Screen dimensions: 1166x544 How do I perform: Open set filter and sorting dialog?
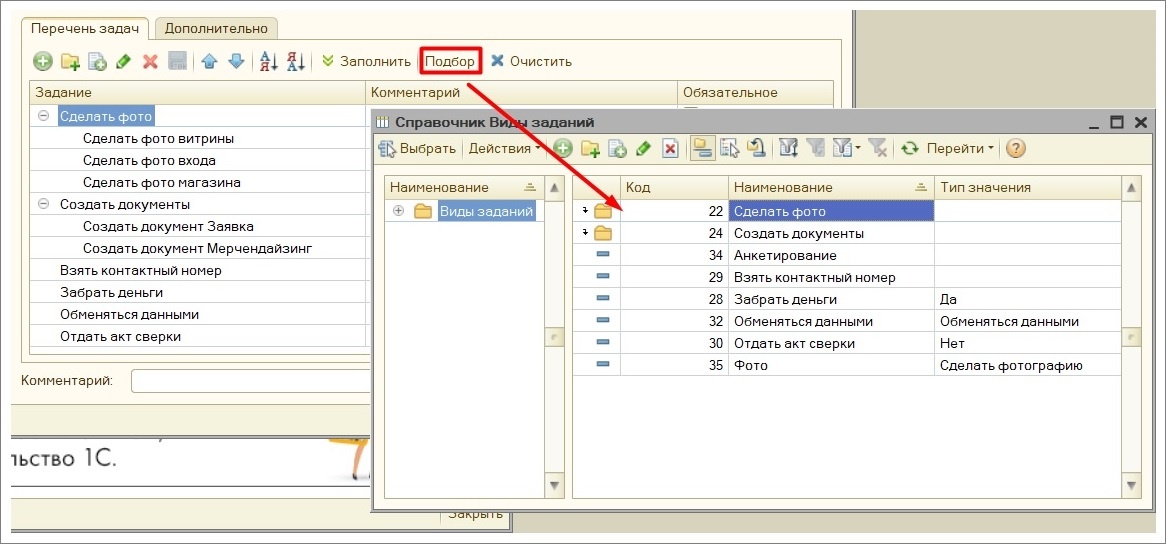point(788,149)
